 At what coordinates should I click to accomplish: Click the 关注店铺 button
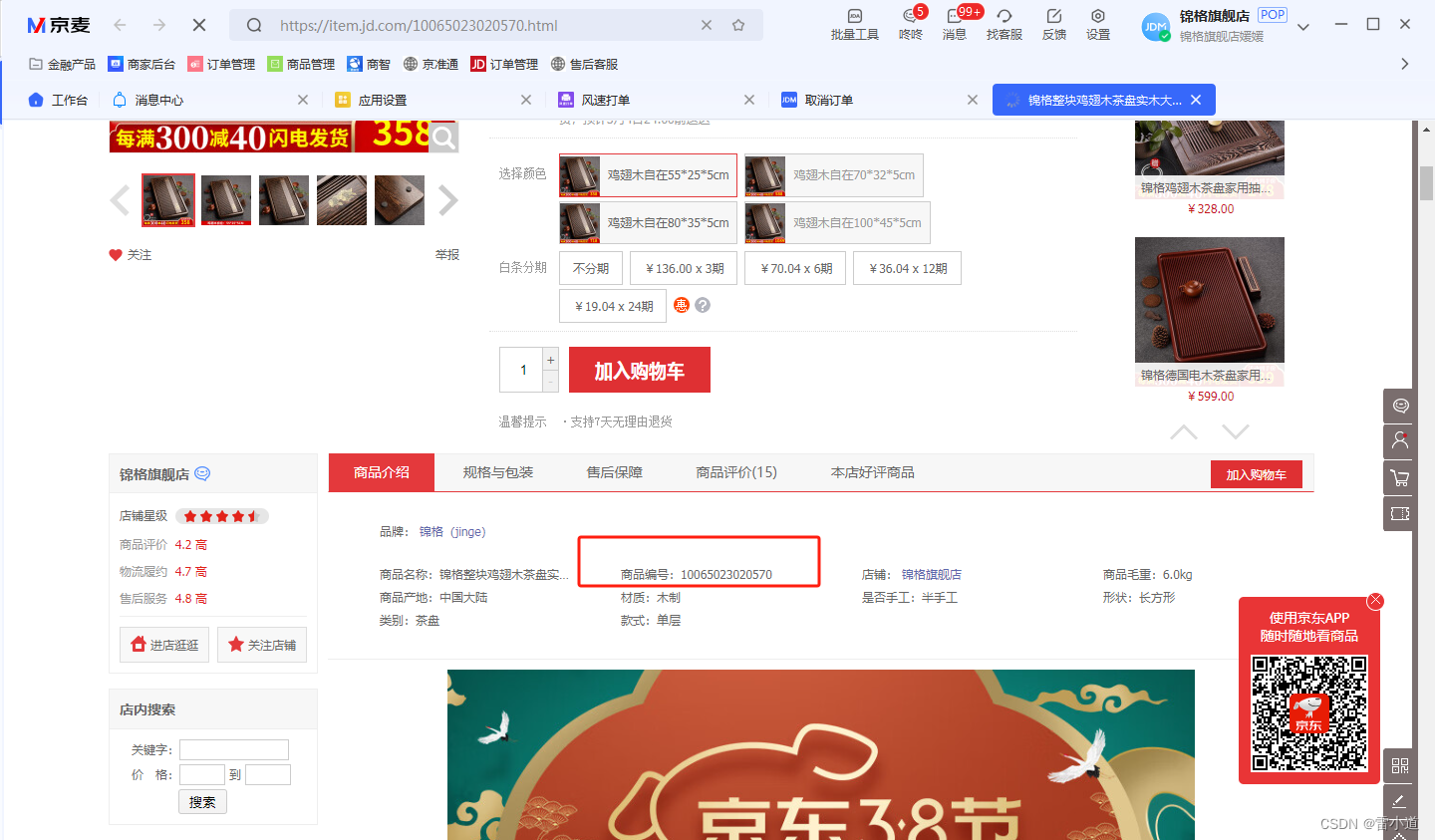click(x=262, y=645)
